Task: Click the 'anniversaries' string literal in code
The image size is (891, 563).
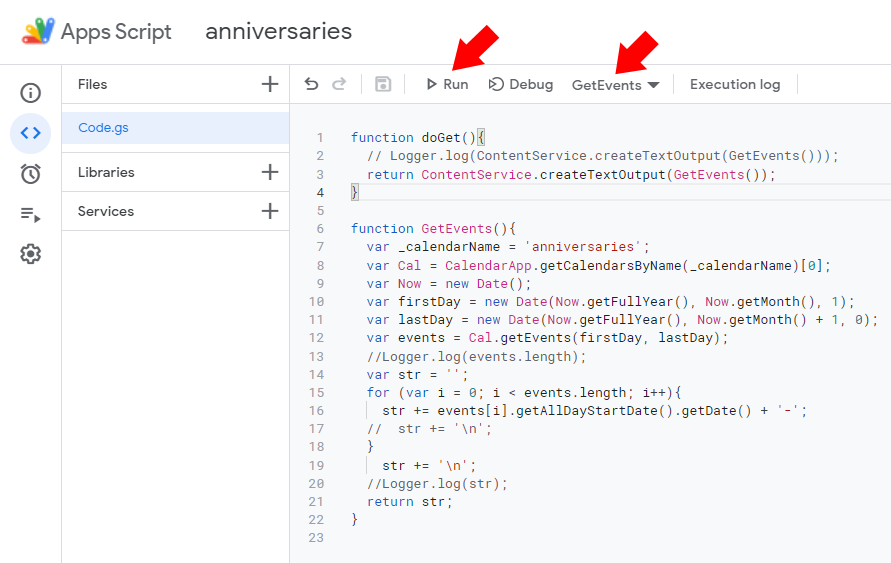Action: pos(582,247)
